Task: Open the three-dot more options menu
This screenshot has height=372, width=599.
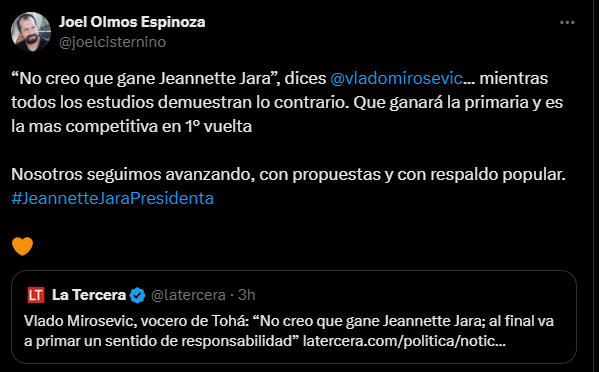Action: (x=567, y=23)
